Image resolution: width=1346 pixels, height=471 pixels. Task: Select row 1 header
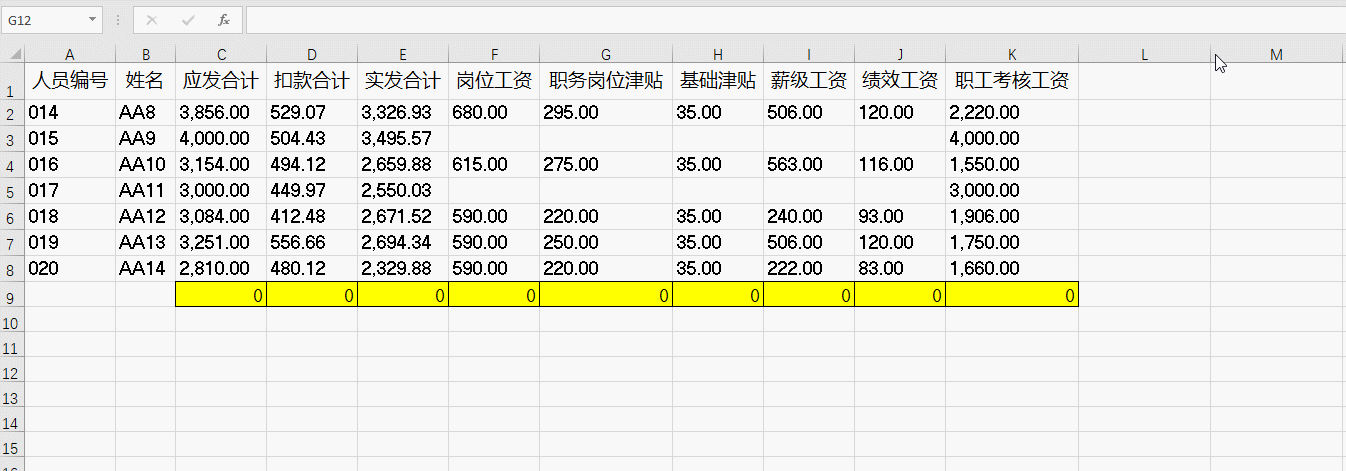point(12,82)
